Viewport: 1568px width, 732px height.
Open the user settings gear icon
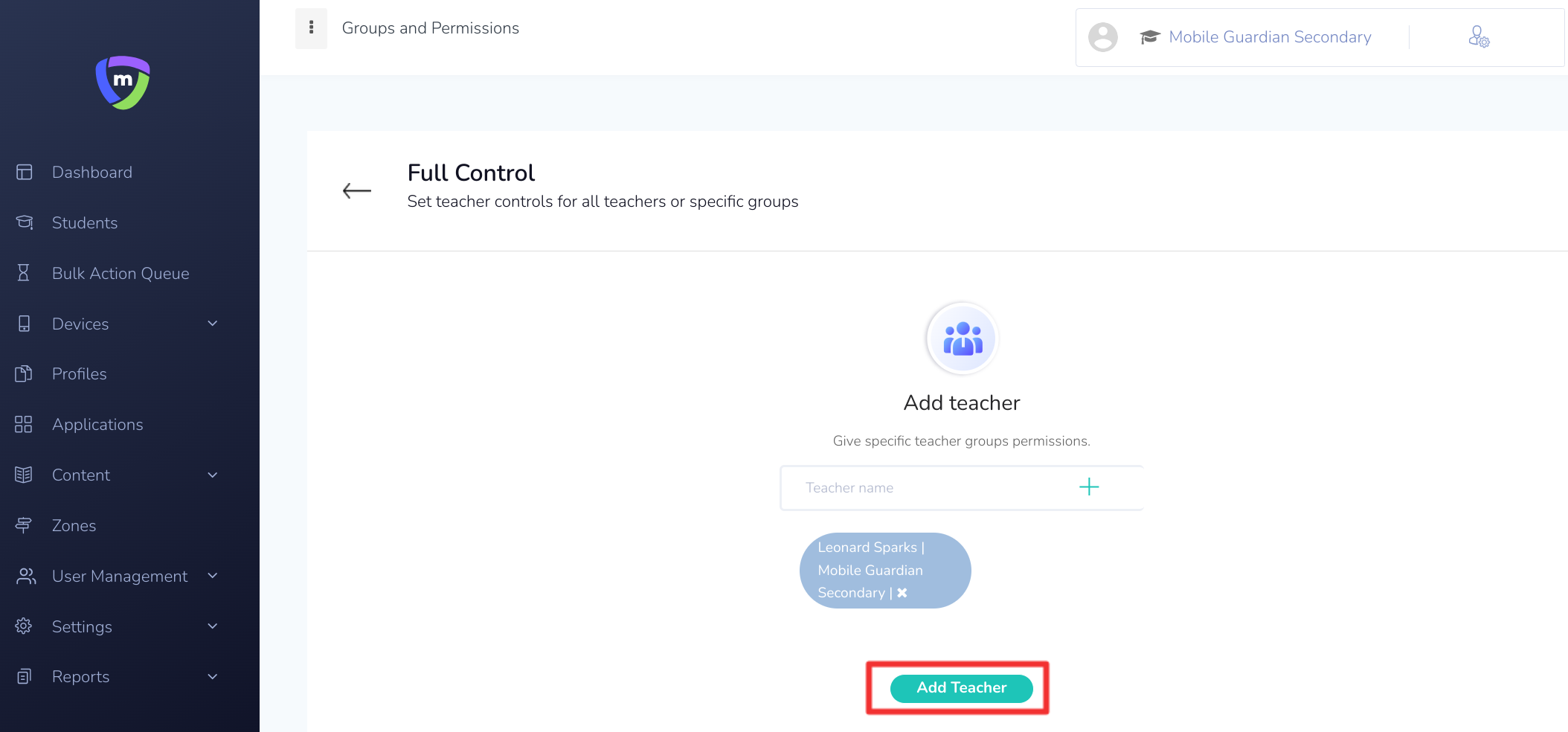click(x=1479, y=36)
